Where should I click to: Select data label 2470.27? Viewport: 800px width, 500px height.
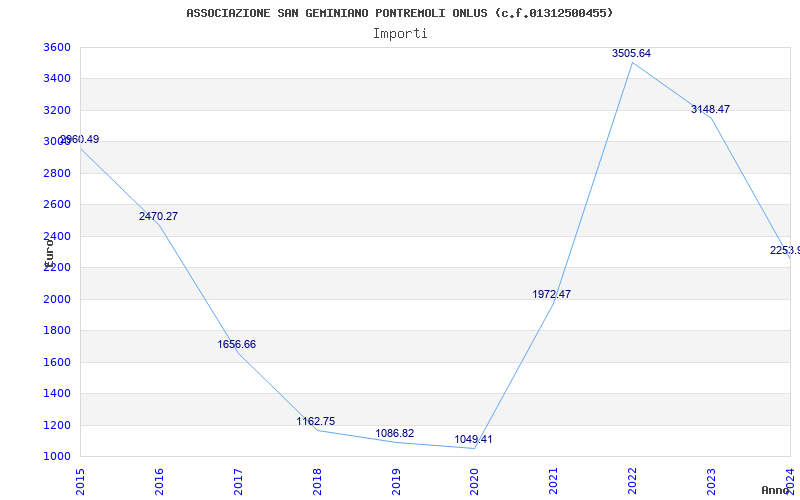coord(158,216)
